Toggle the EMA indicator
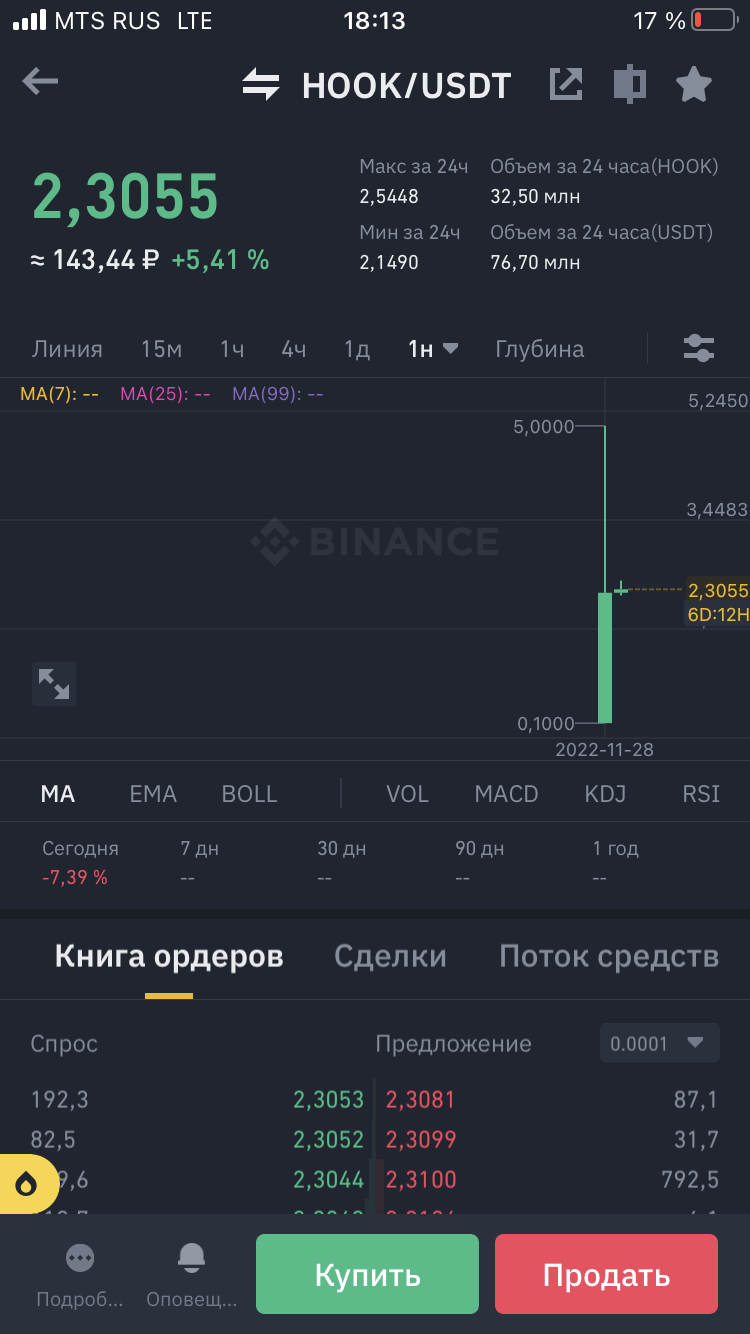750x1334 pixels. [x=153, y=794]
